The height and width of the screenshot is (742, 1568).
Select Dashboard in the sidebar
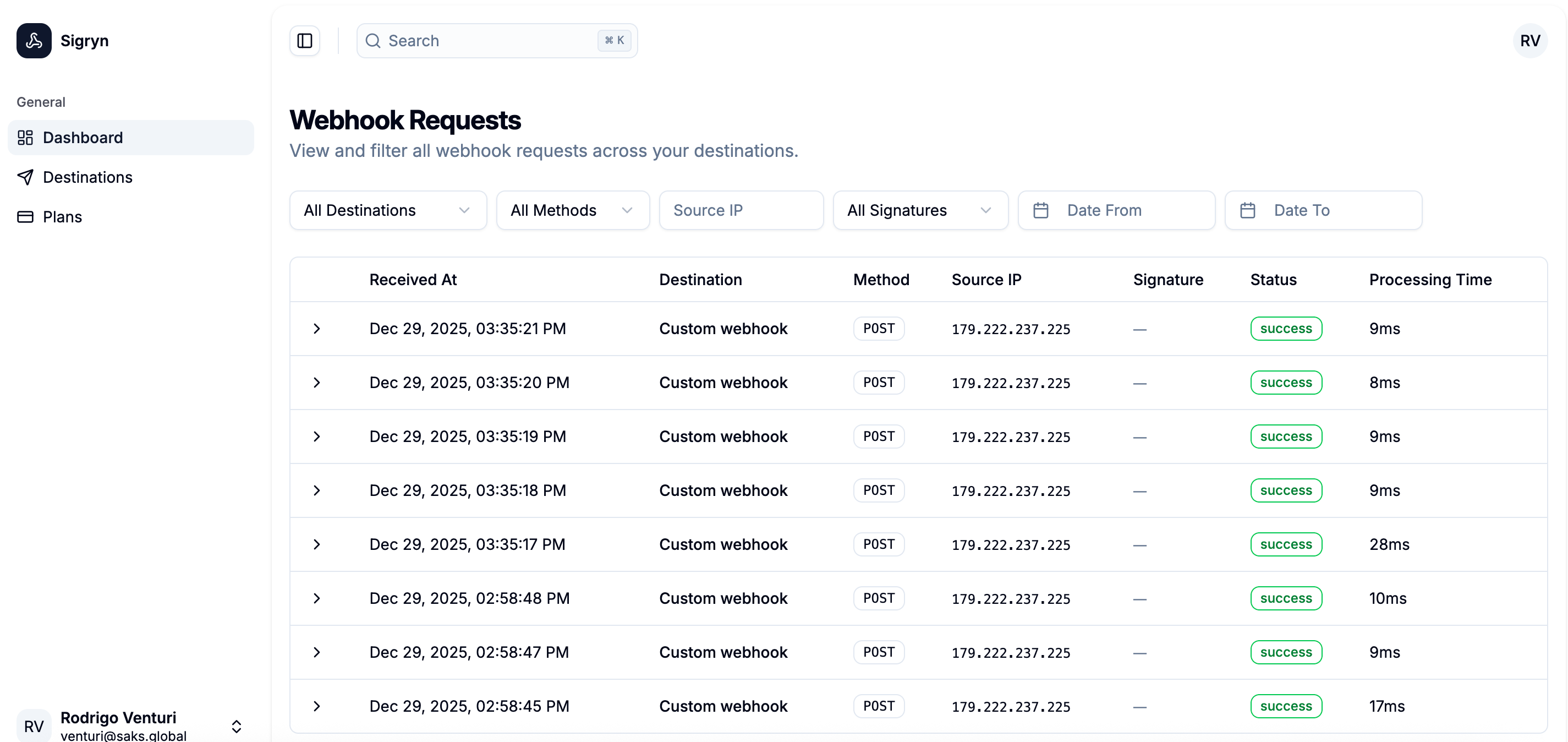(83, 138)
